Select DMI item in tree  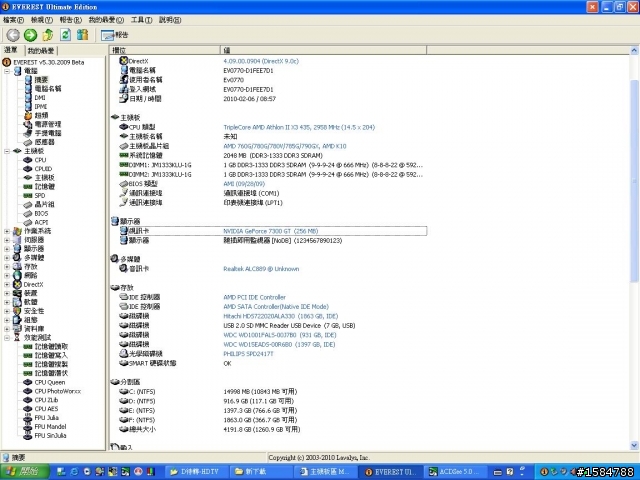40,98
